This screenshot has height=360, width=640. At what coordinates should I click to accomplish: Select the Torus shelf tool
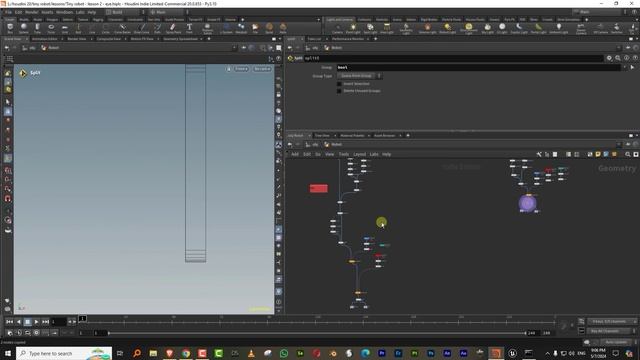tap(51, 28)
